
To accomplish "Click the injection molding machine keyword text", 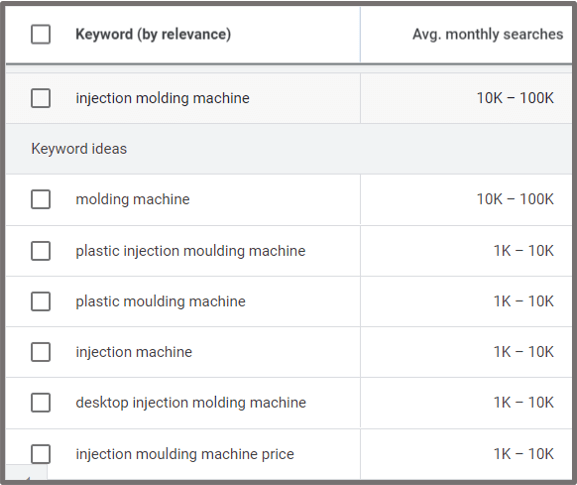I will [162, 98].
